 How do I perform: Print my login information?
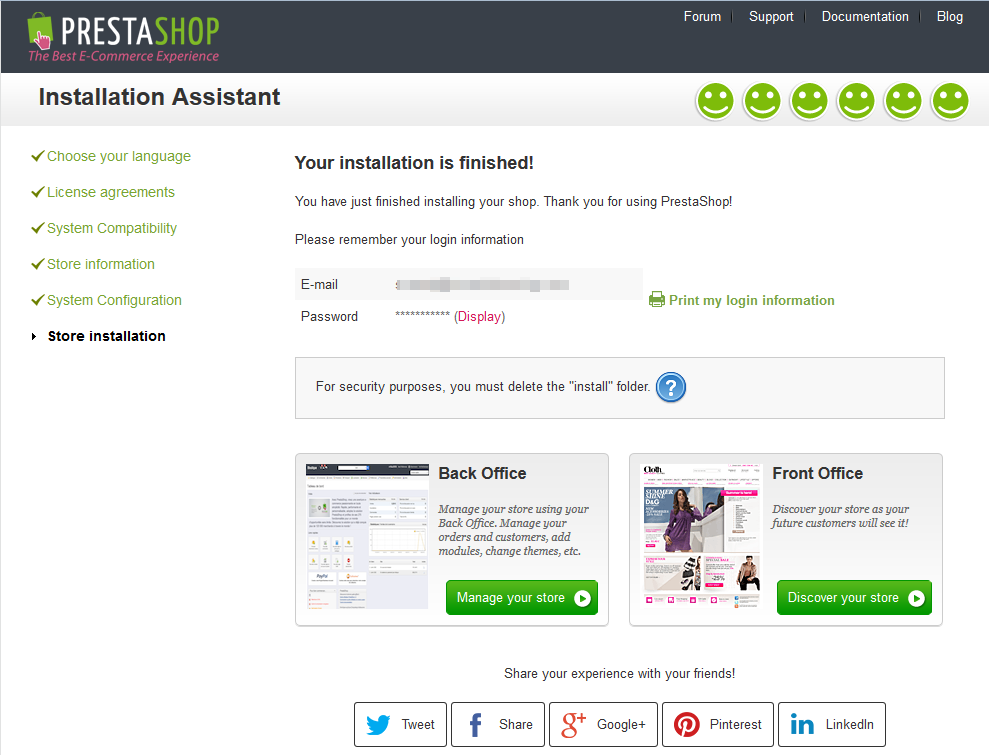pyautogui.click(x=751, y=300)
